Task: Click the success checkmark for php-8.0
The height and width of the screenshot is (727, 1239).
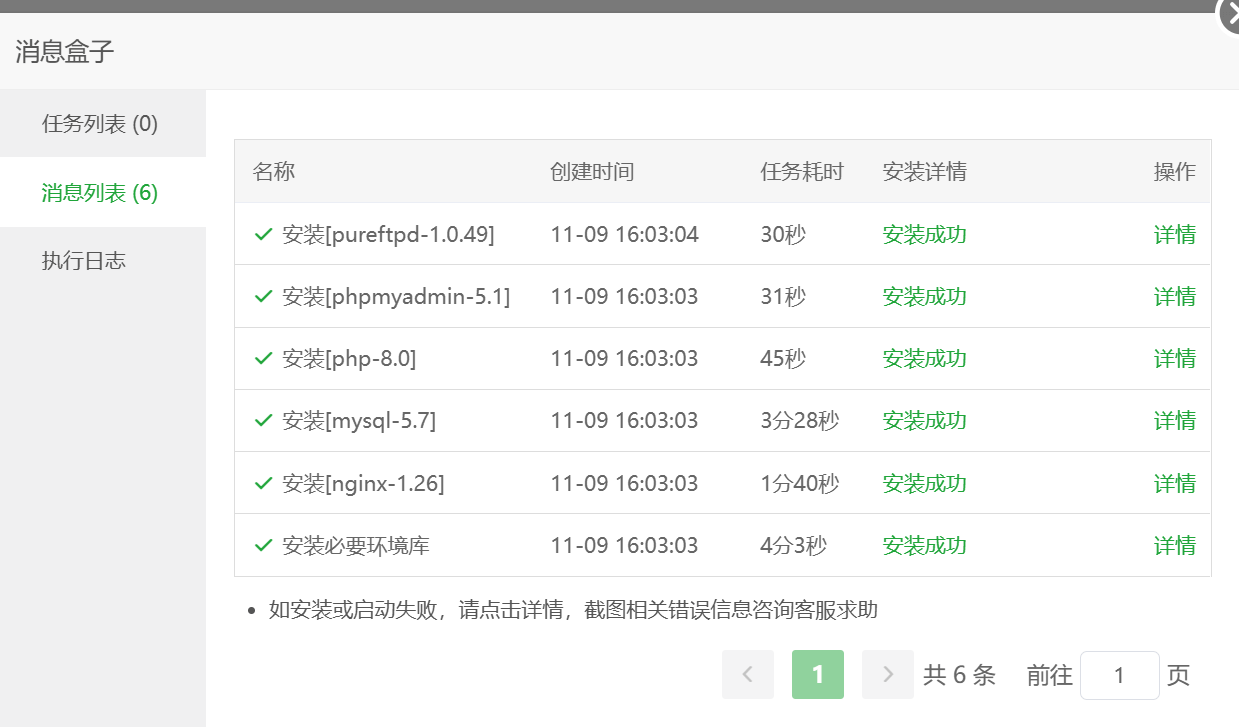Action: tap(264, 358)
